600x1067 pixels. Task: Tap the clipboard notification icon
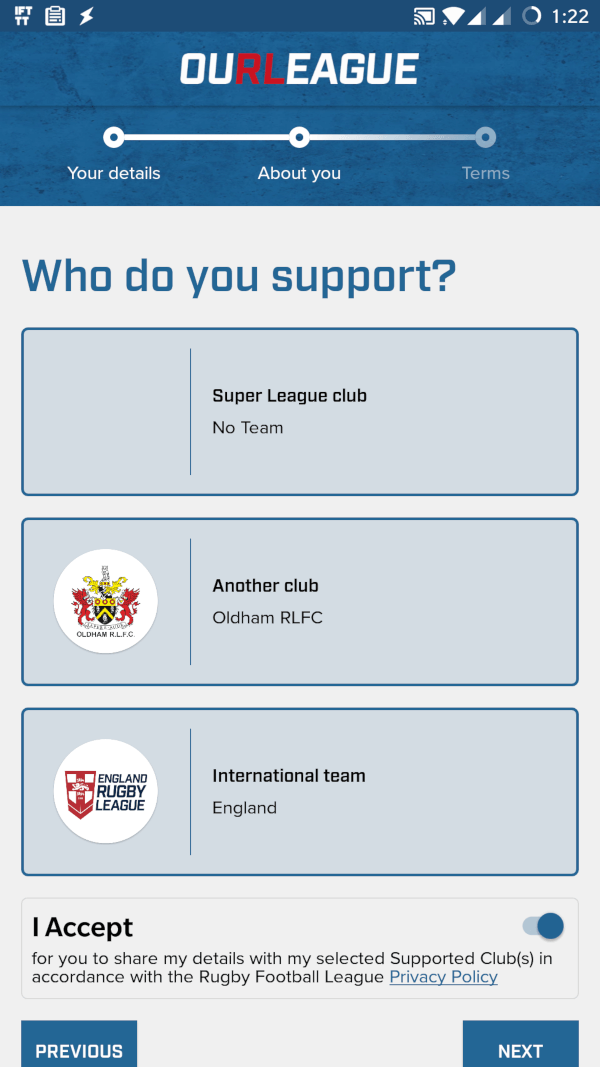coord(55,16)
